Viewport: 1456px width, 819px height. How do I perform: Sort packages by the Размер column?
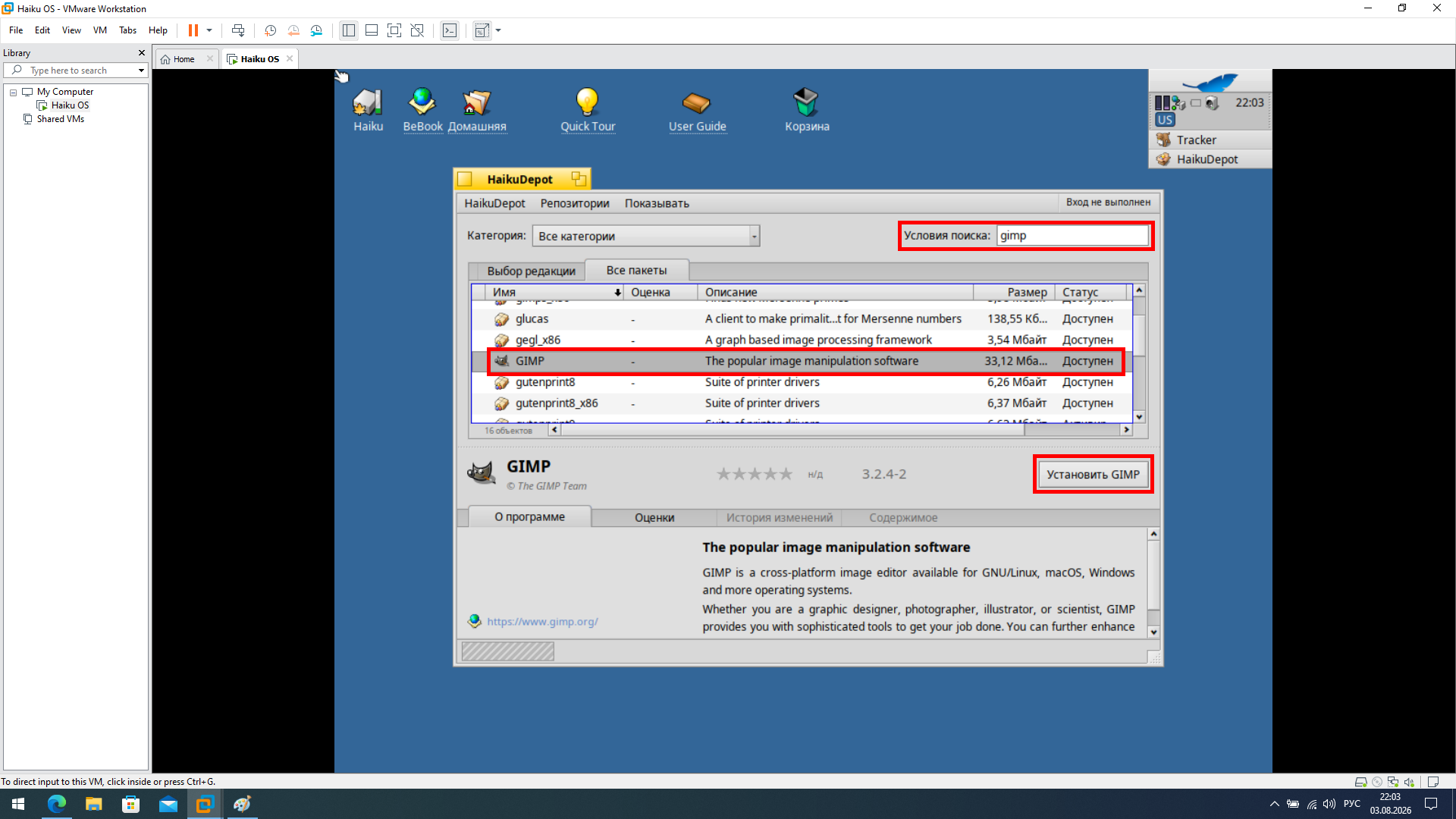click(1014, 292)
